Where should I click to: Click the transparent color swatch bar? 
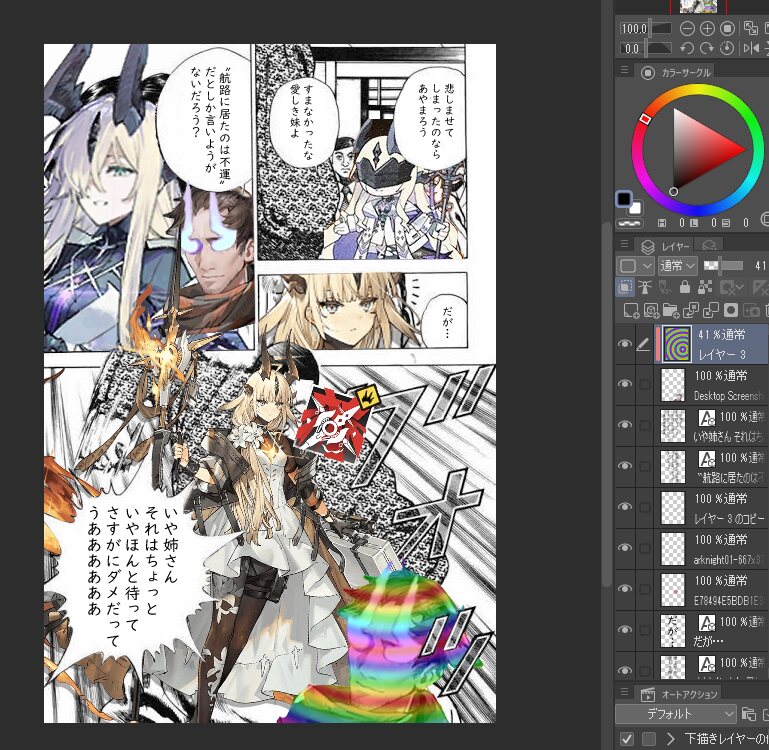point(630,223)
